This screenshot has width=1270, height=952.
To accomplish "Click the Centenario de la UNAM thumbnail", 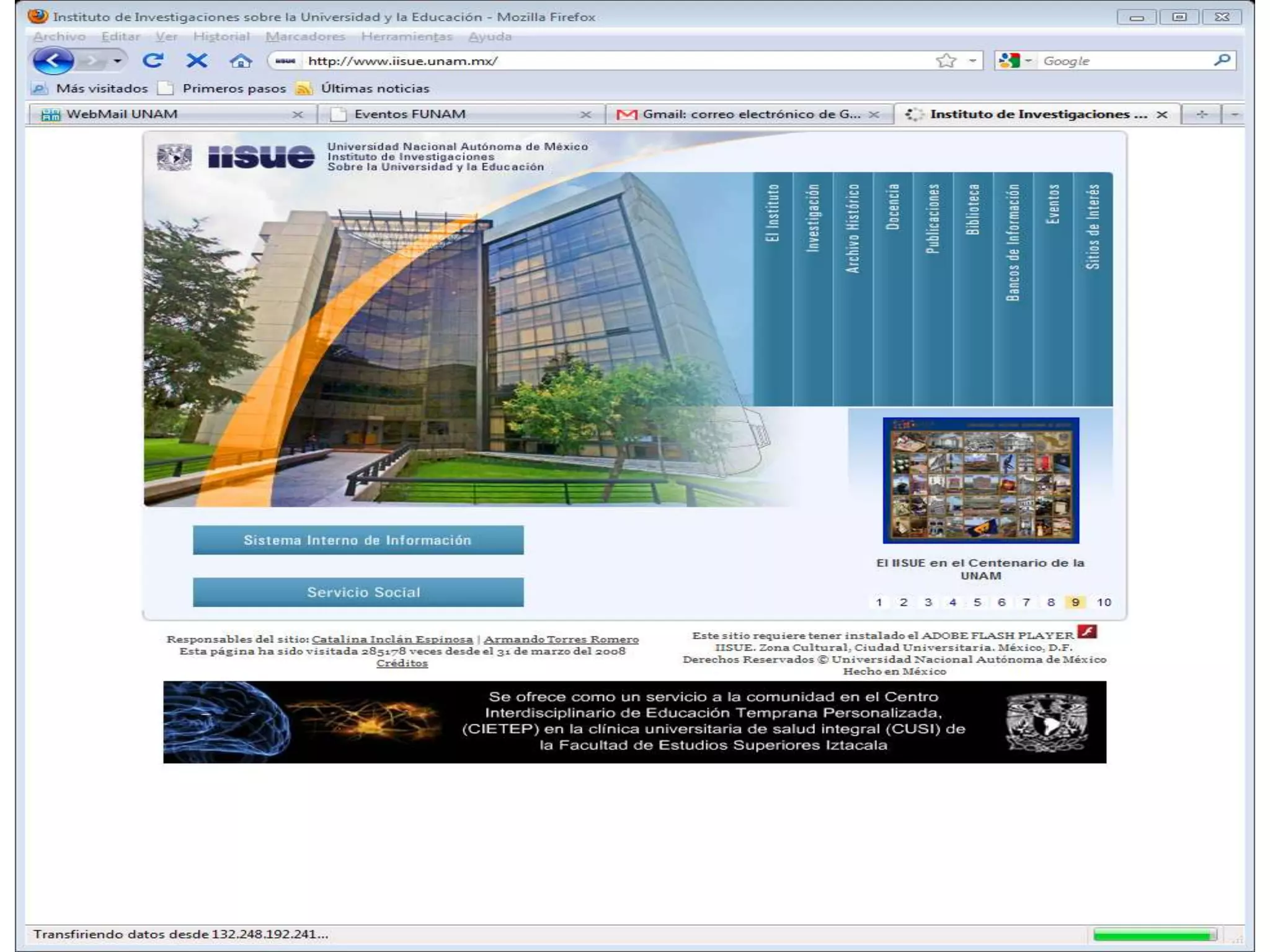I will point(980,480).
